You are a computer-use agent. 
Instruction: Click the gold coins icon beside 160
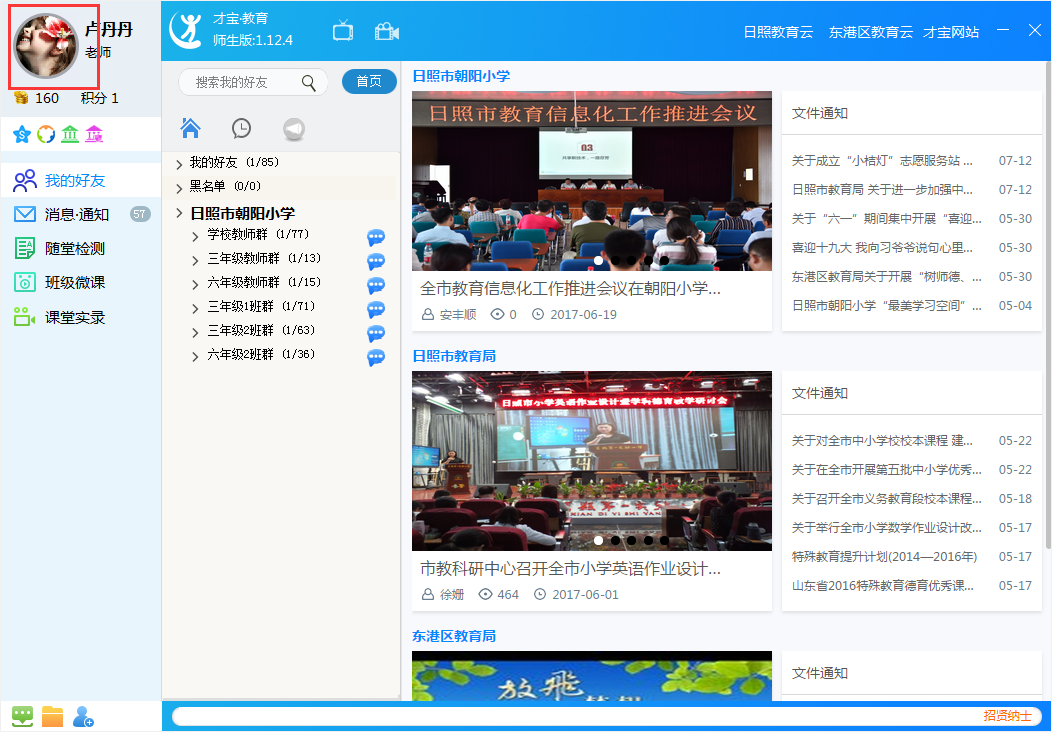tap(21, 98)
